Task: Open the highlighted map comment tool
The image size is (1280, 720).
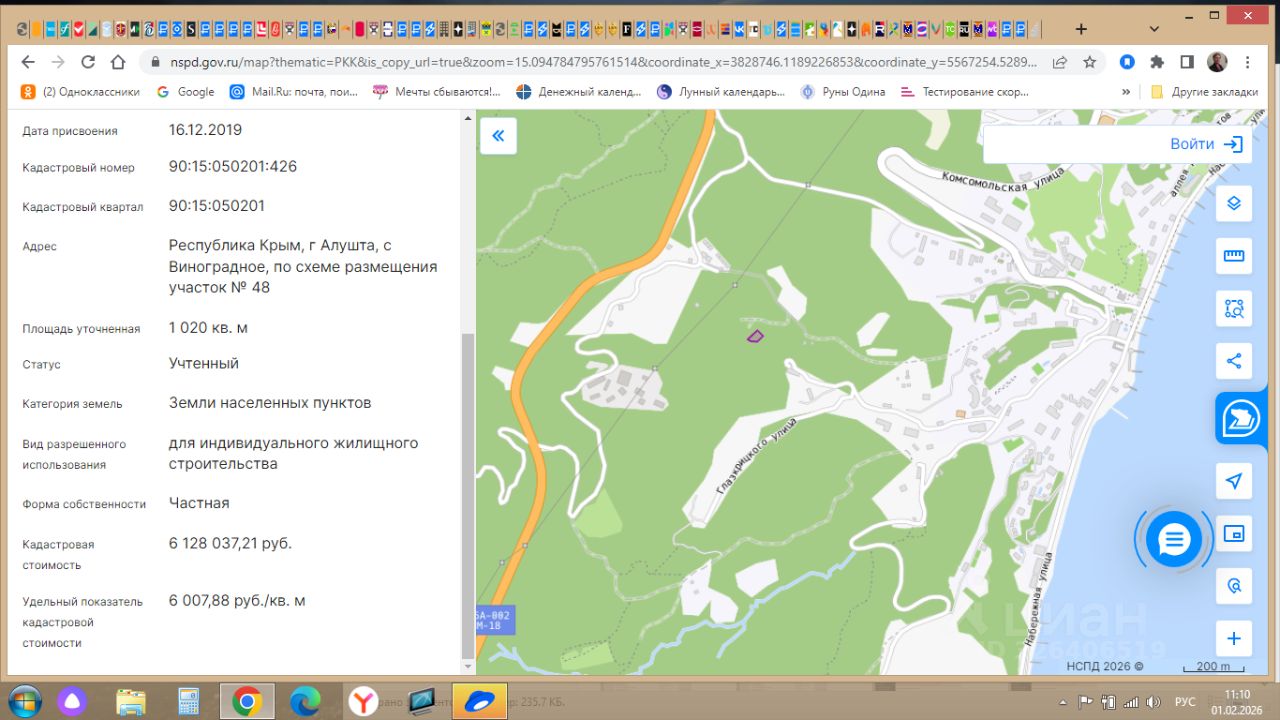Action: [x=1241, y=418]
